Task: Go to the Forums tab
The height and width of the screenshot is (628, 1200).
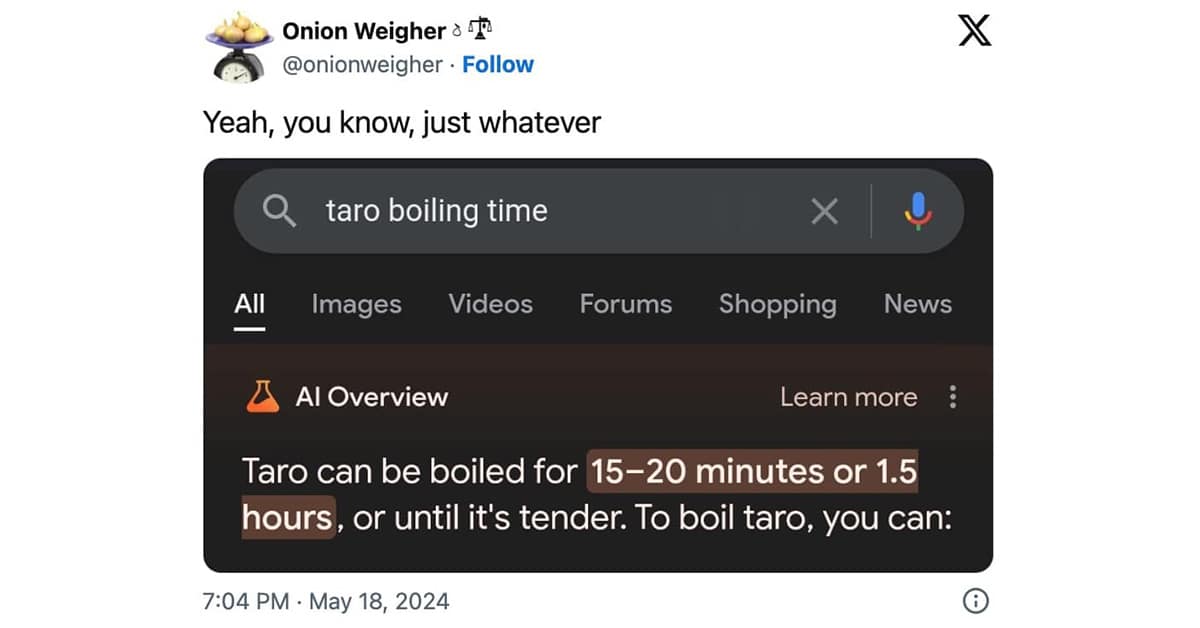Action: pyautogui.click(x=625, y=304)
